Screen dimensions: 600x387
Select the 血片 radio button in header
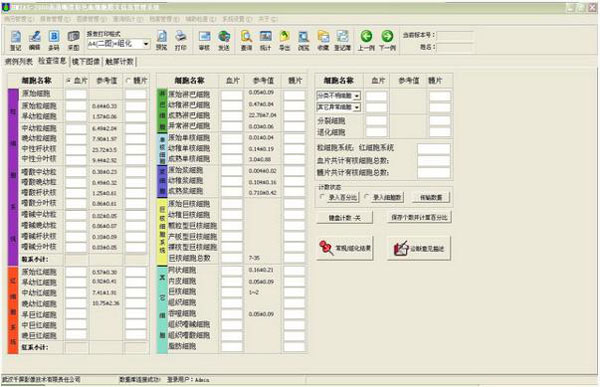68,81
